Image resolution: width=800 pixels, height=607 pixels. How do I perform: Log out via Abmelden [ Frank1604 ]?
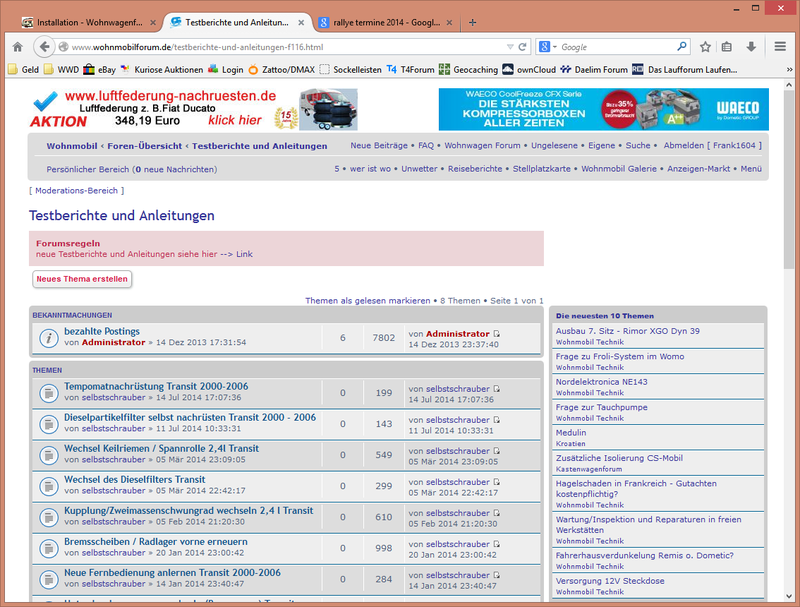point(712,145)
